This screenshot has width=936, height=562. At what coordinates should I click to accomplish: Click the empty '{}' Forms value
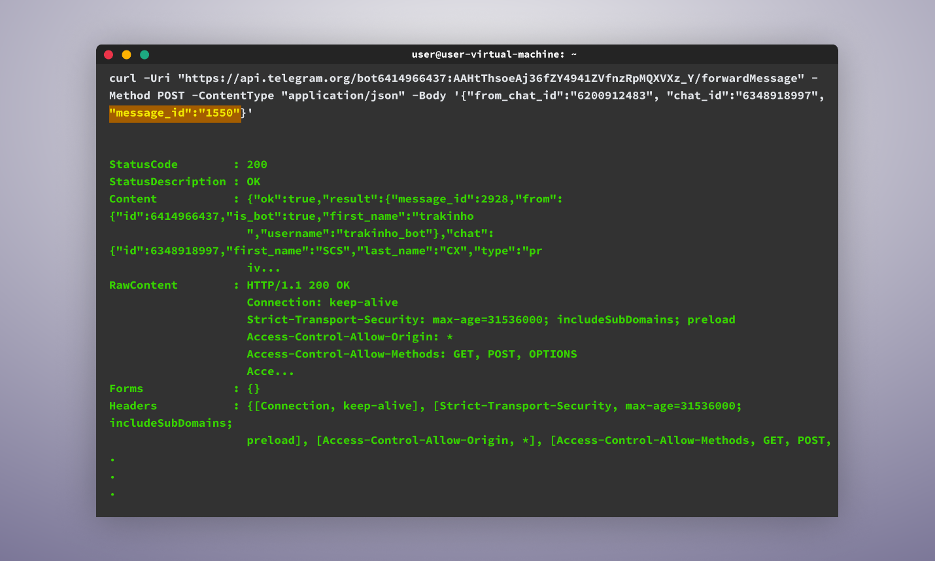[254, 389]
